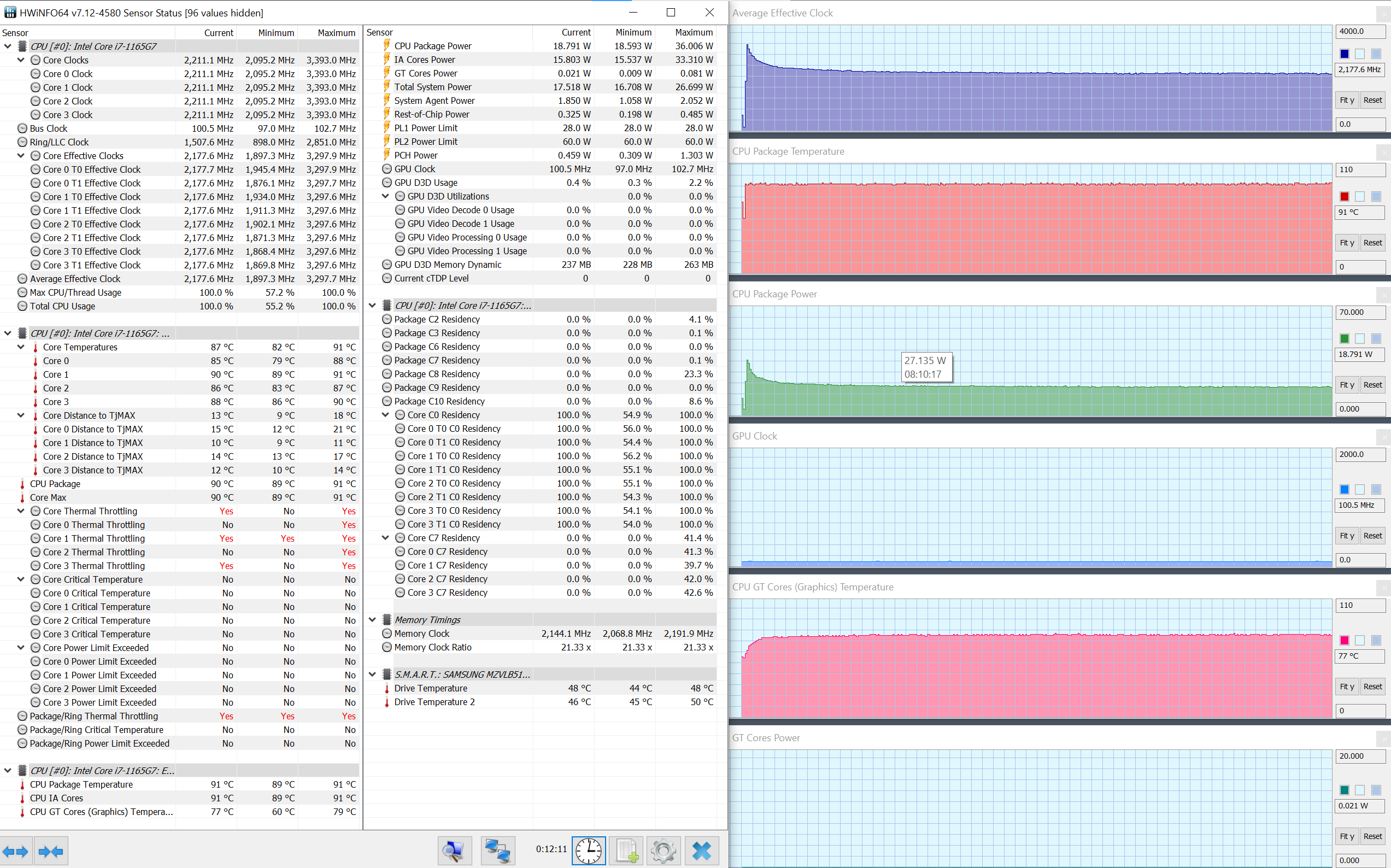Click the Maximum column header in left panel
Viewport: 1391px width, 868px height.
336,33
